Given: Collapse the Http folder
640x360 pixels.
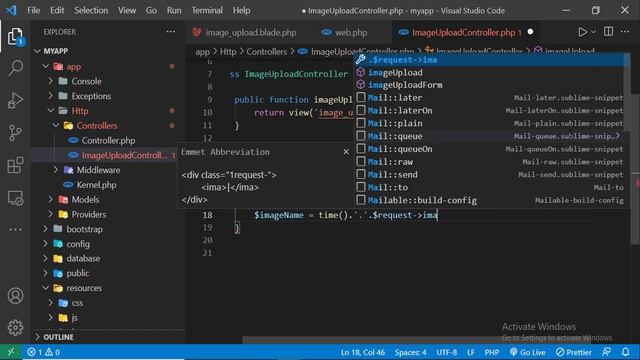Looking at the screenshot, I should [x=51, y=111].
